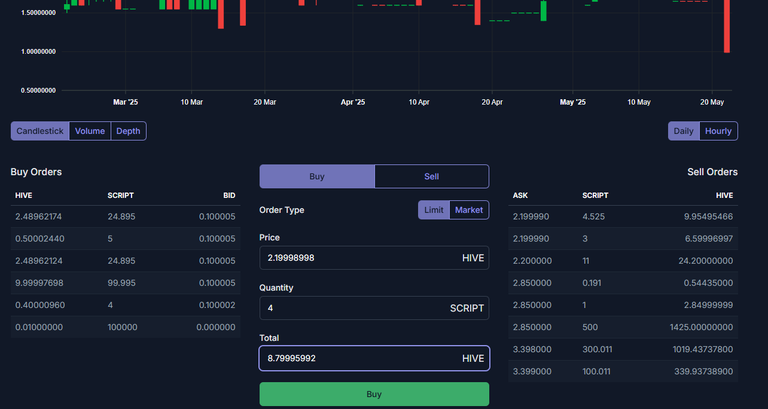The width and height of the screenshot is (768, 409).
Task: Select sell order with SCRIPT 0.191
Action: pyautogui.click(x=623, y=283)
